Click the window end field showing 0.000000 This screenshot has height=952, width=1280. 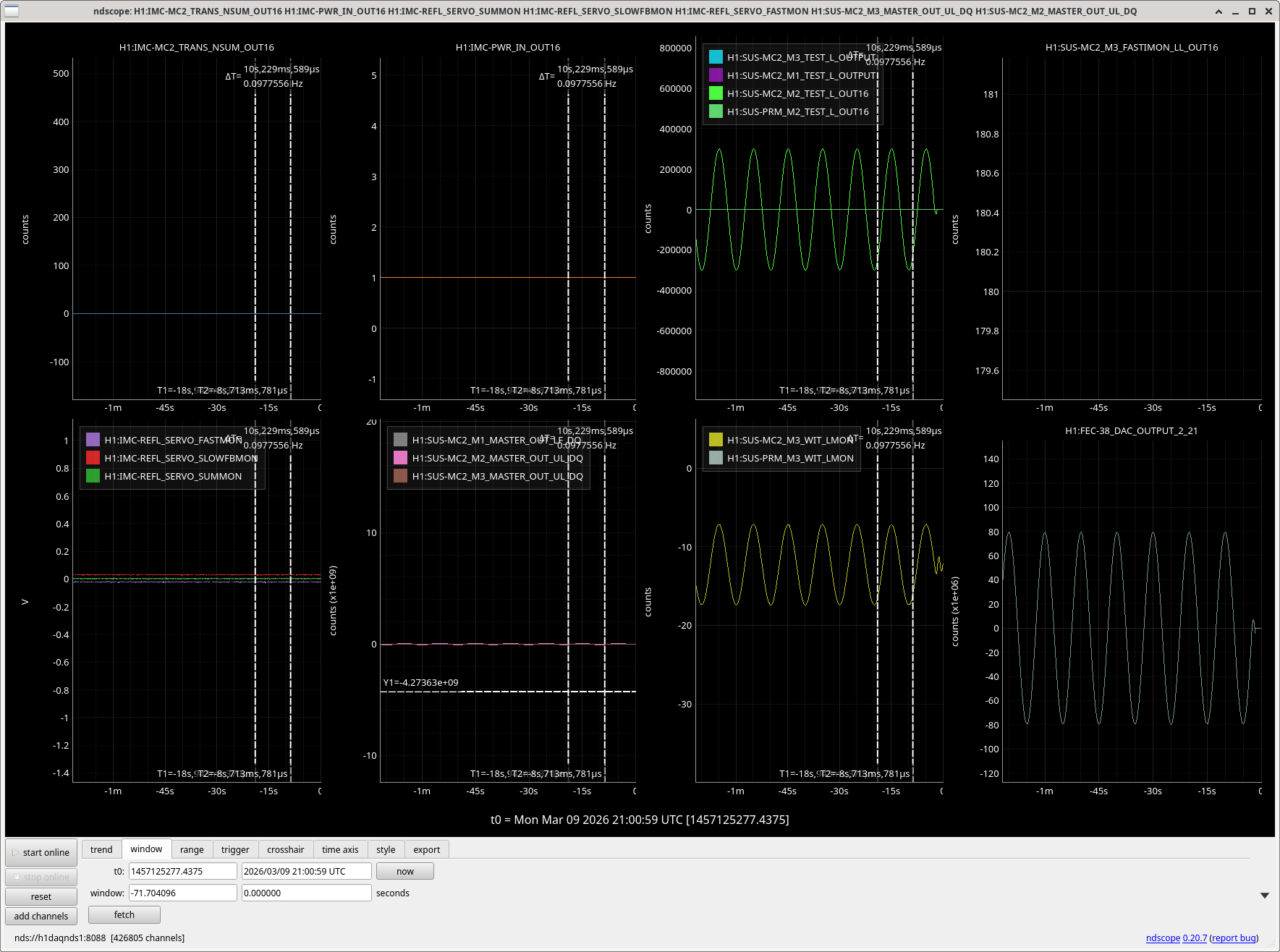(307, 893)
